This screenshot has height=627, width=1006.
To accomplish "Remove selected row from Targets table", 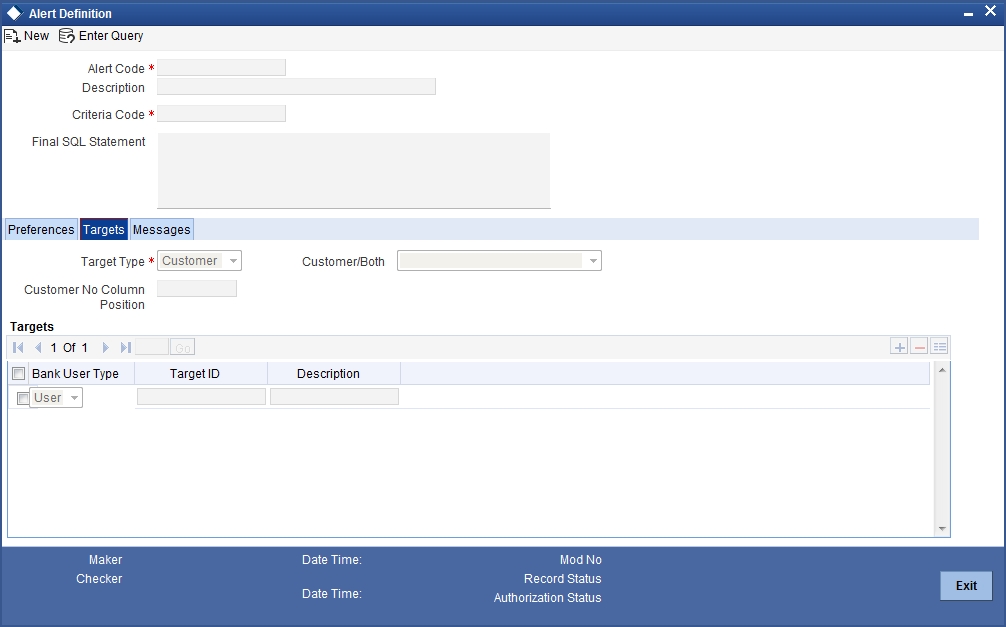I will (x=919, y=347).
